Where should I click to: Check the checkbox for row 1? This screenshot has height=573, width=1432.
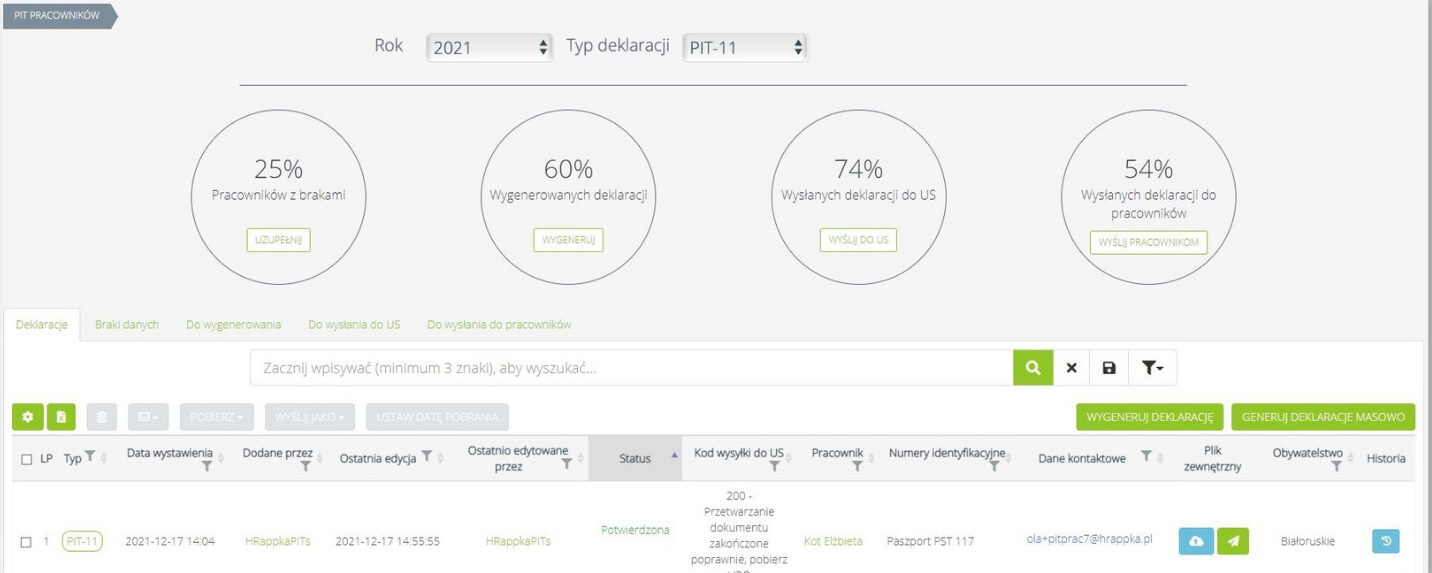click(27, 542)
